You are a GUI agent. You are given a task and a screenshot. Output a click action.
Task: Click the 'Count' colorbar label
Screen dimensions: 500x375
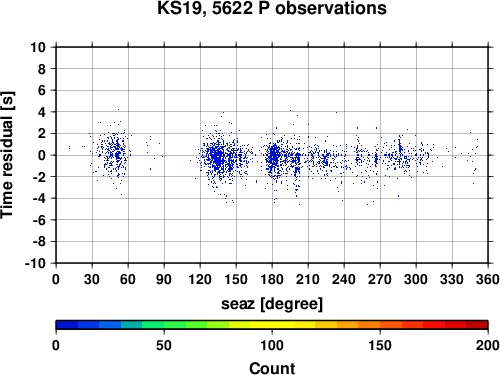272,368
